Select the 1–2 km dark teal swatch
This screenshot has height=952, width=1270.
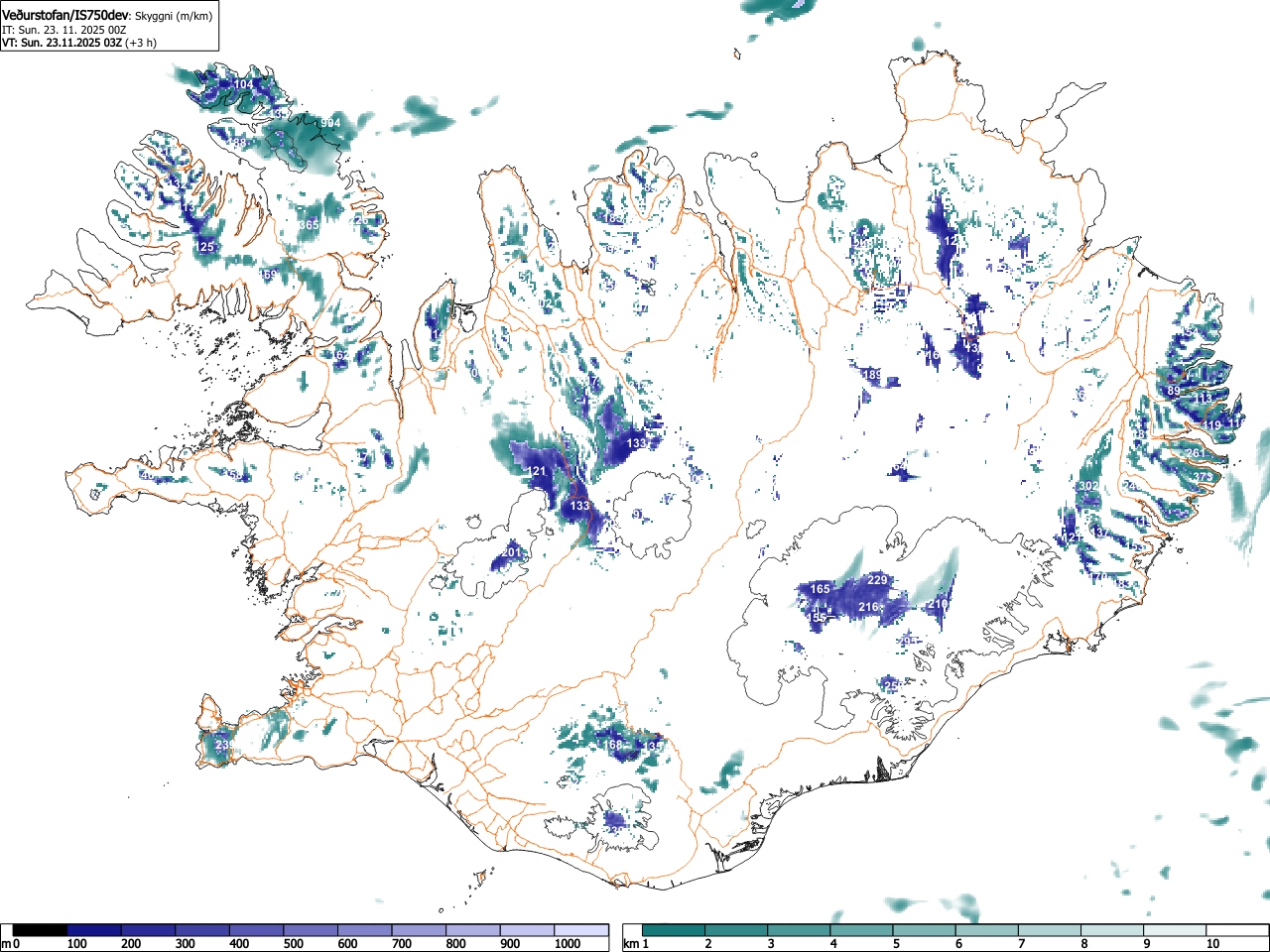click(x=675, y=930)
